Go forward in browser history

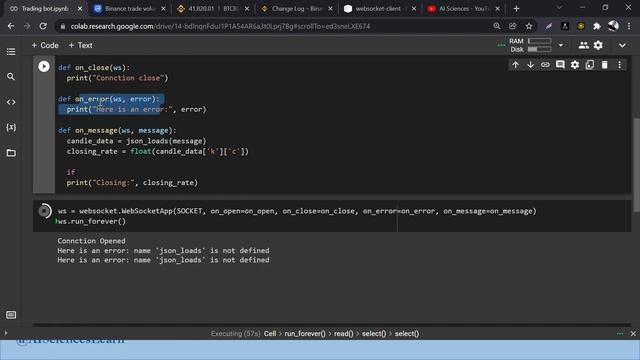coord(27,26)
